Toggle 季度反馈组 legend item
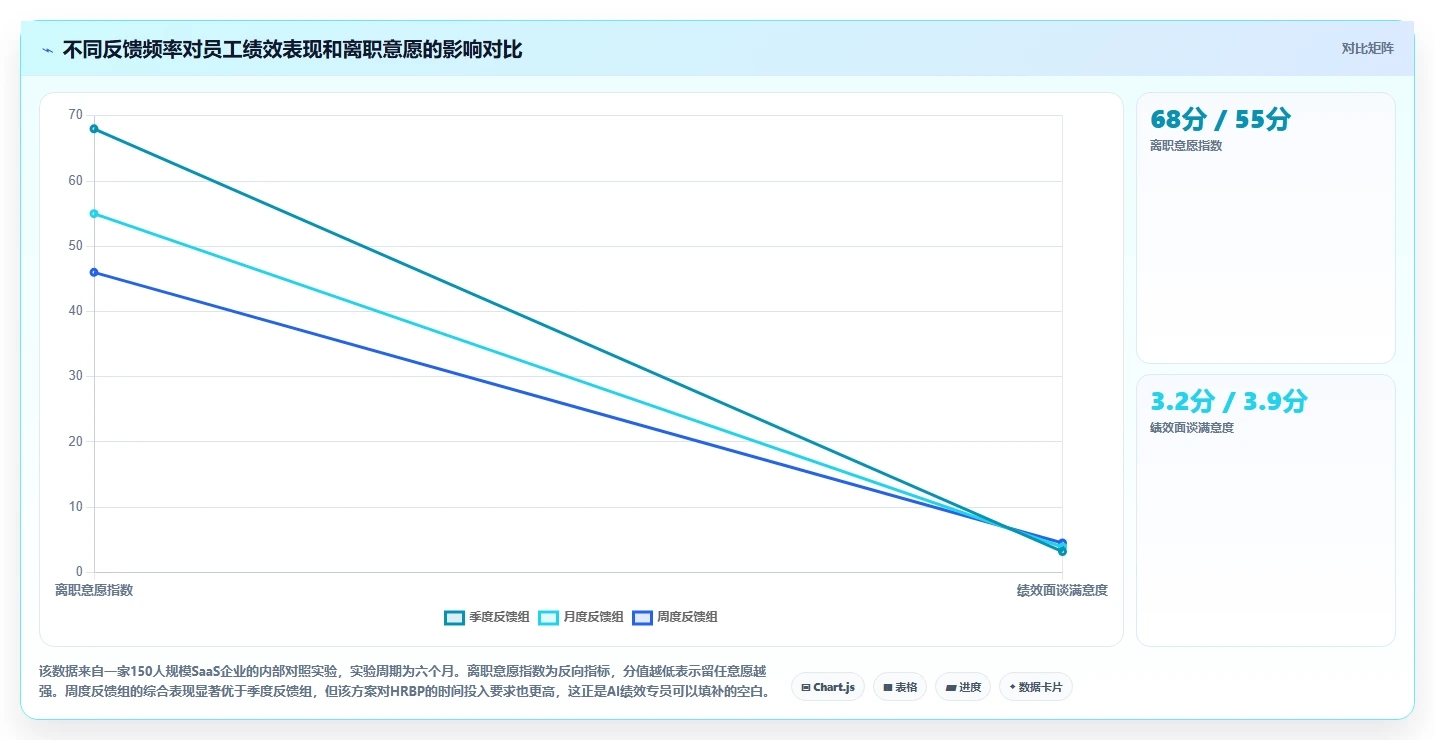 click(487, 617)
